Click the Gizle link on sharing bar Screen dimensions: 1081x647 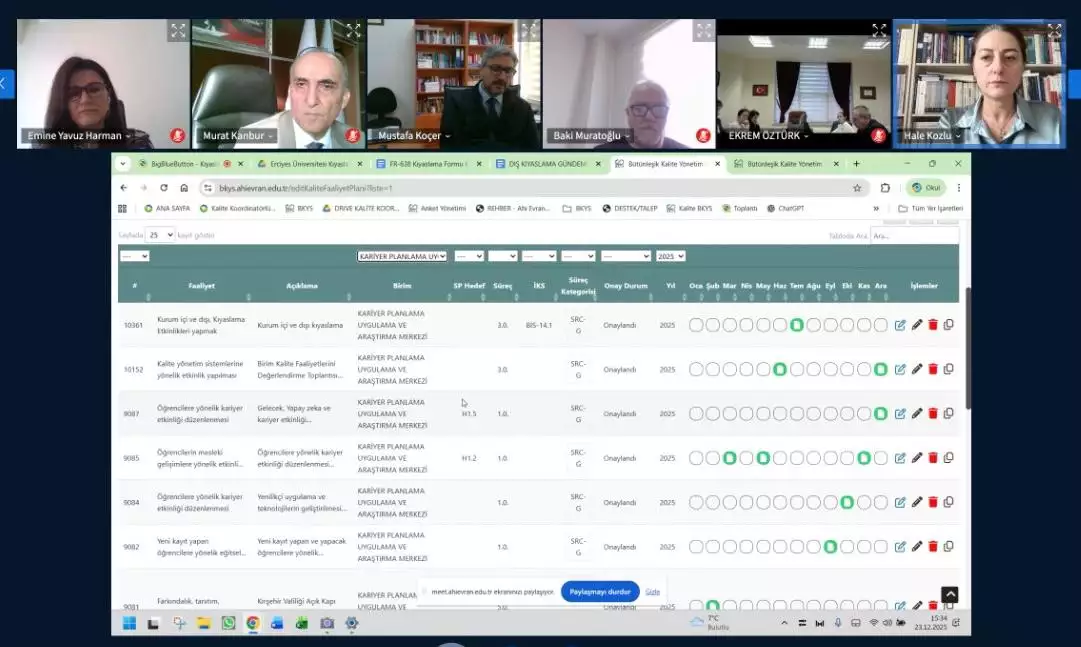652,591
